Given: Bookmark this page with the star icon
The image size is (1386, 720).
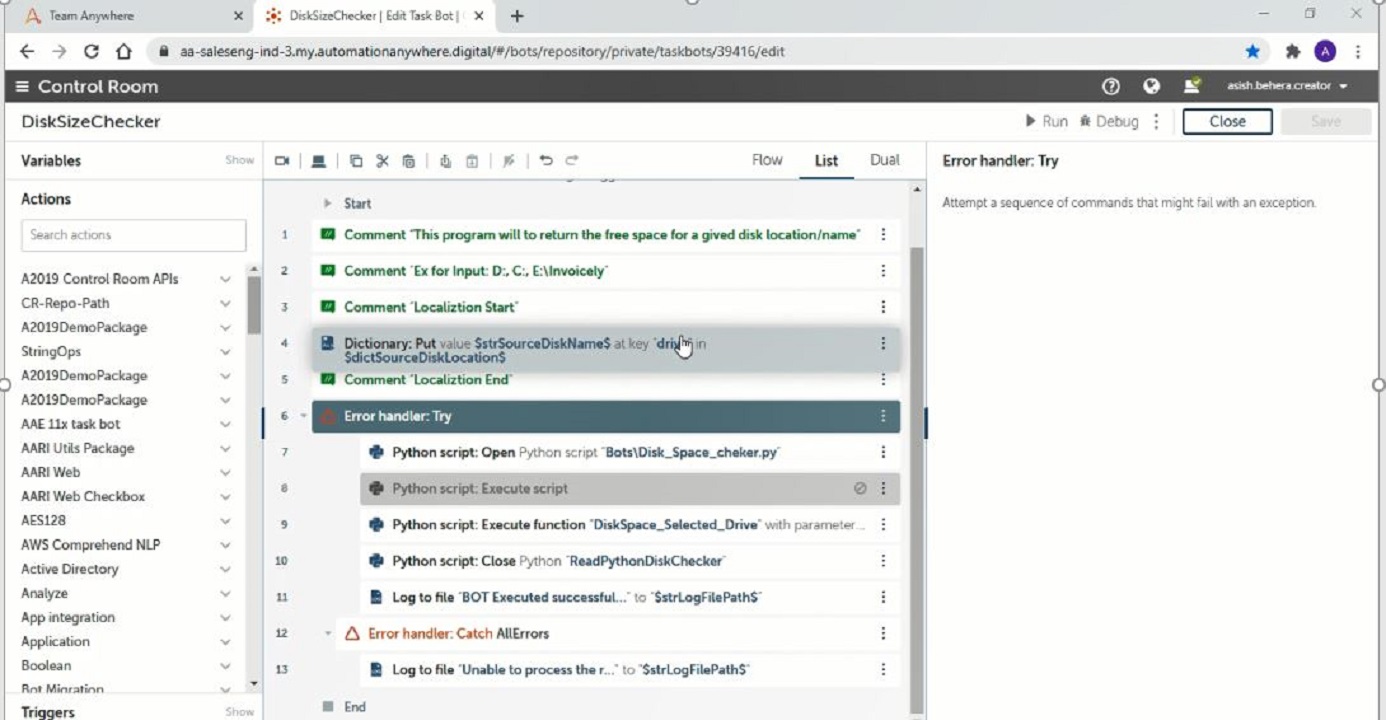Looking at the screenshot, I should click(x=1252, y=51).
